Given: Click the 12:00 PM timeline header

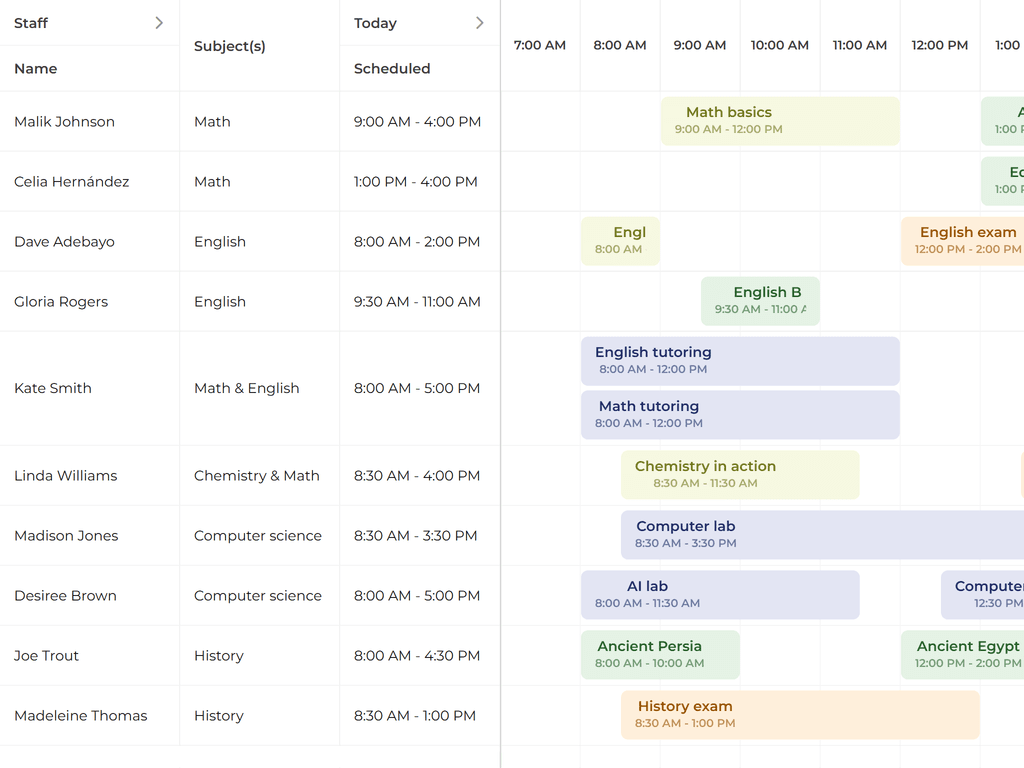Looking at the screenshot, I should tap(940, 45).
